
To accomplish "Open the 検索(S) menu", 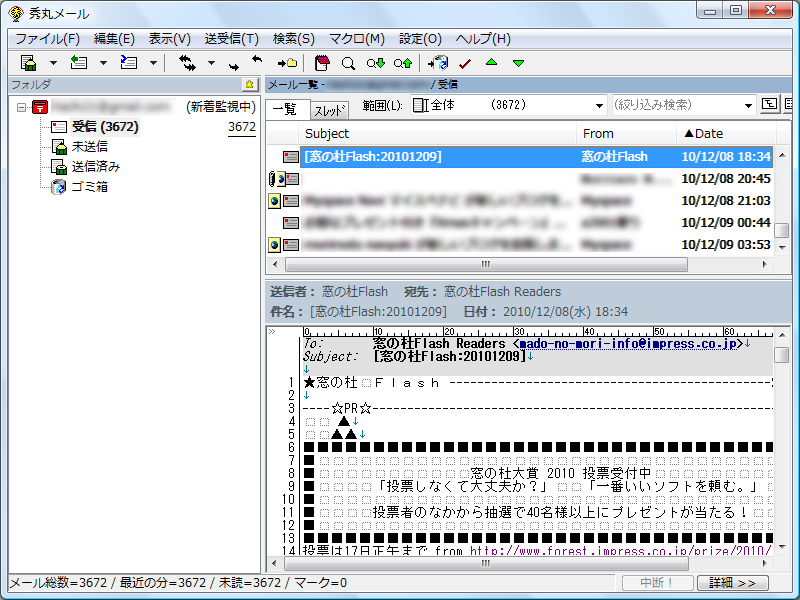I will point(293,39).
